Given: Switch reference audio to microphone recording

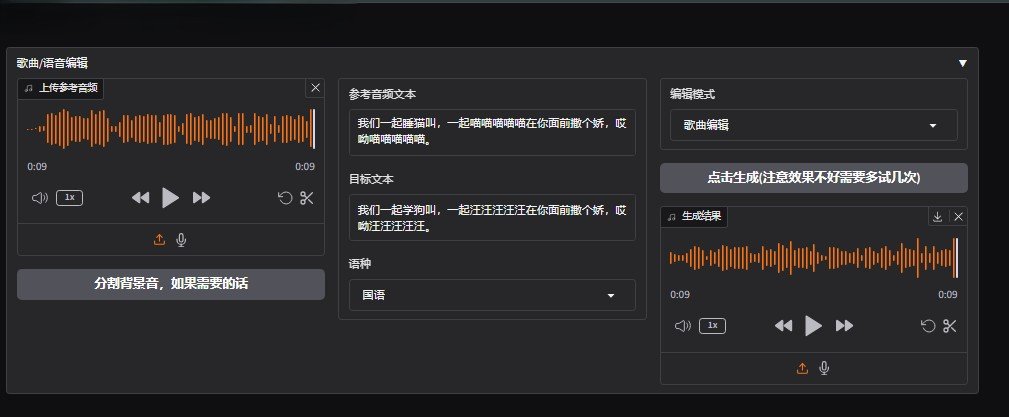Looking at the screenshot, I should click(181, 240).
